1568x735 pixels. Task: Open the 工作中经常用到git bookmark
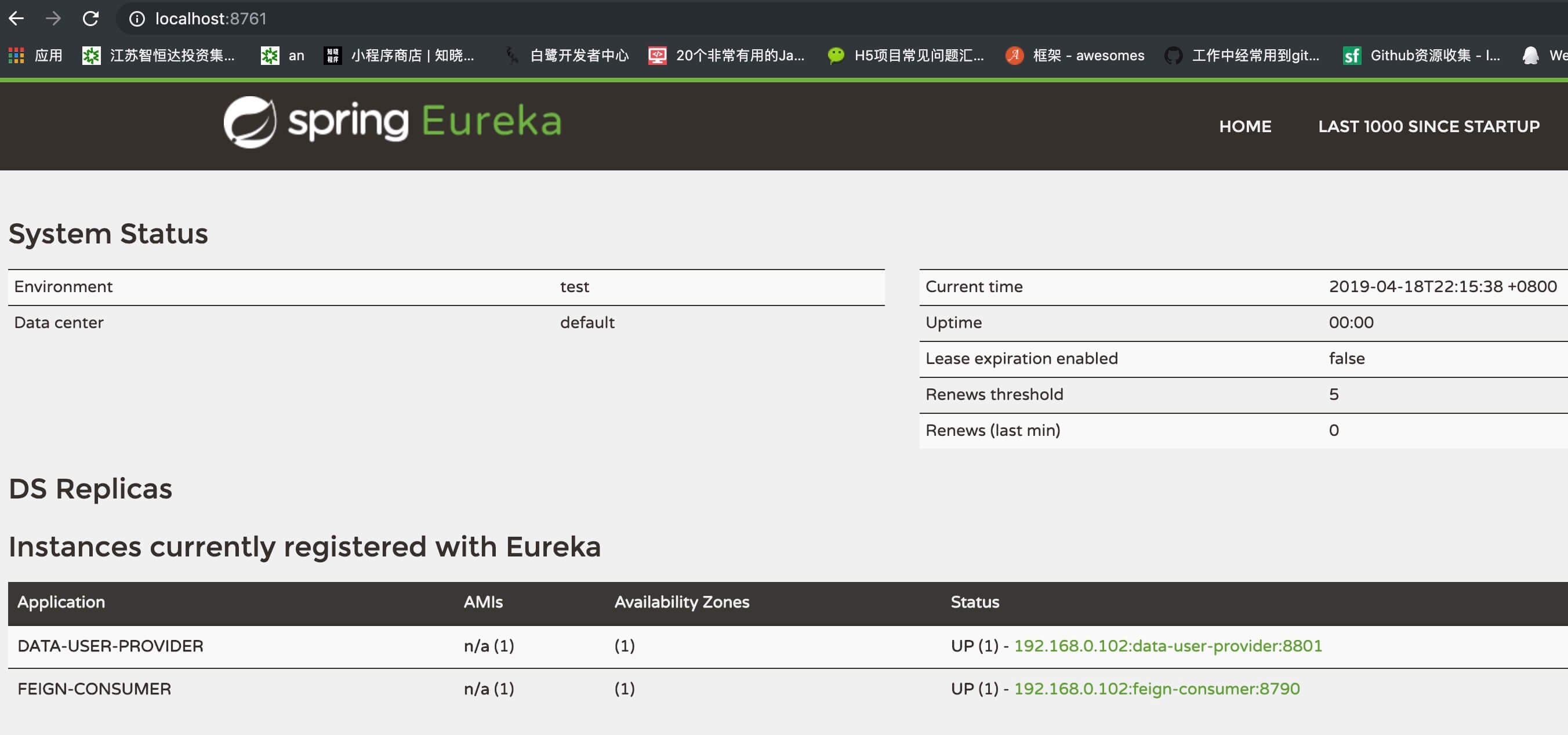[1242, 56]
